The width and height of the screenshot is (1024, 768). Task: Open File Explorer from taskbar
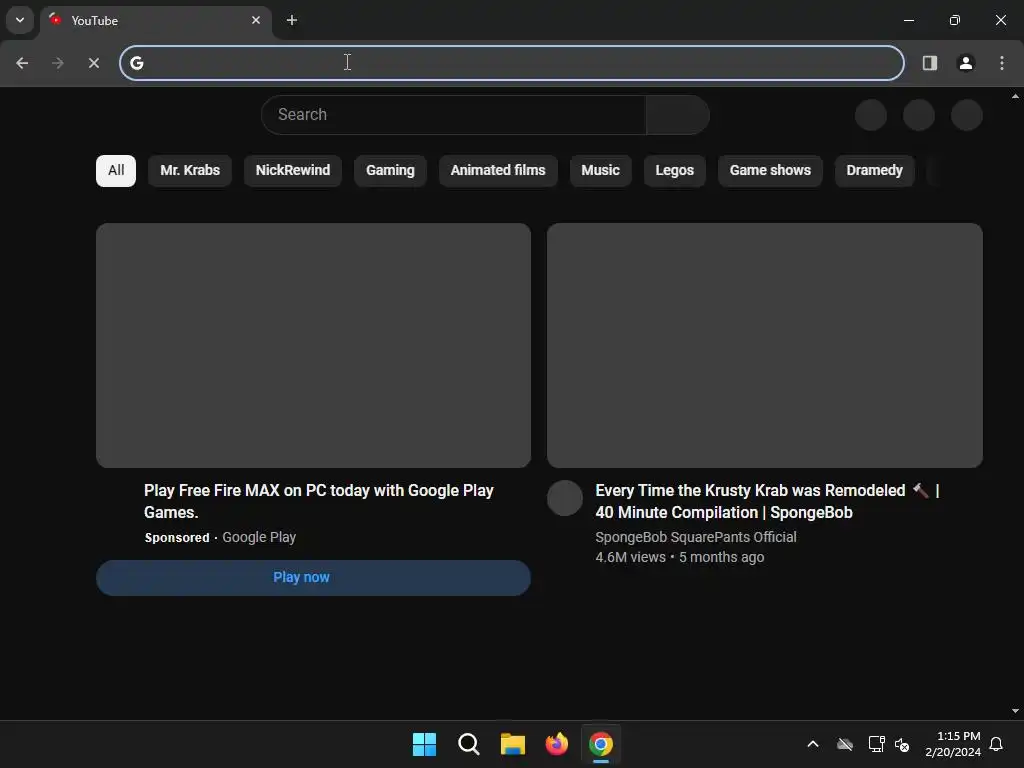point(513,744)
